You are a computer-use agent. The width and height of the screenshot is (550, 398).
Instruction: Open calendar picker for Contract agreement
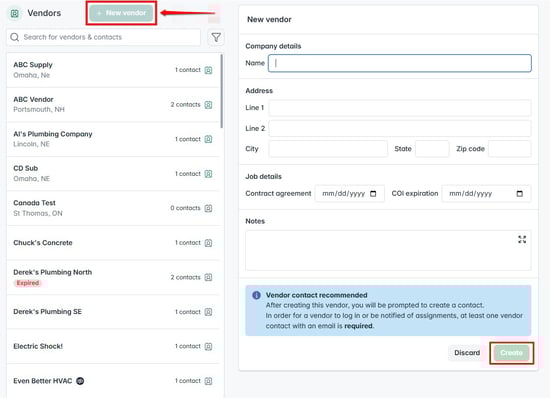pos(373,194)
